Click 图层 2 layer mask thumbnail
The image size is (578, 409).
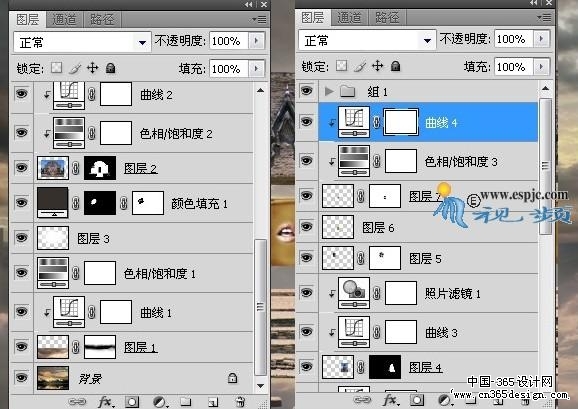(100, 168)
